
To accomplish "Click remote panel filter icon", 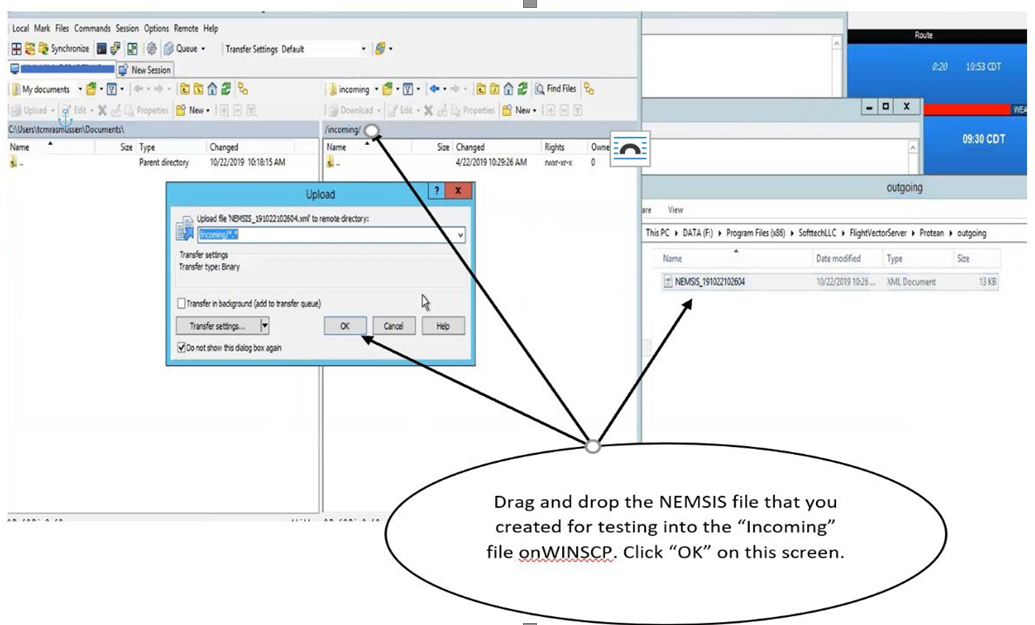I will tap(408, 89).
